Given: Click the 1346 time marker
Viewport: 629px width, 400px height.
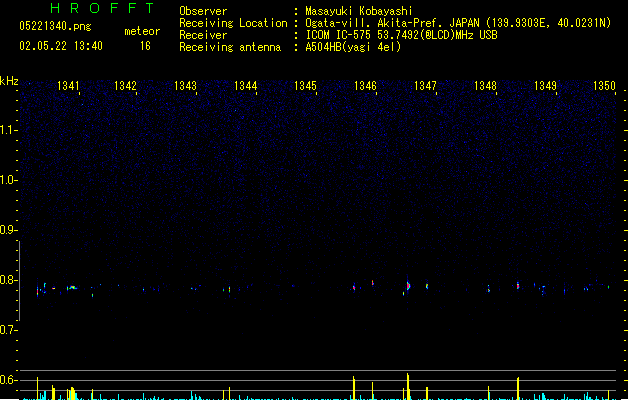Looking at the screenshot, I should (365, 86).
